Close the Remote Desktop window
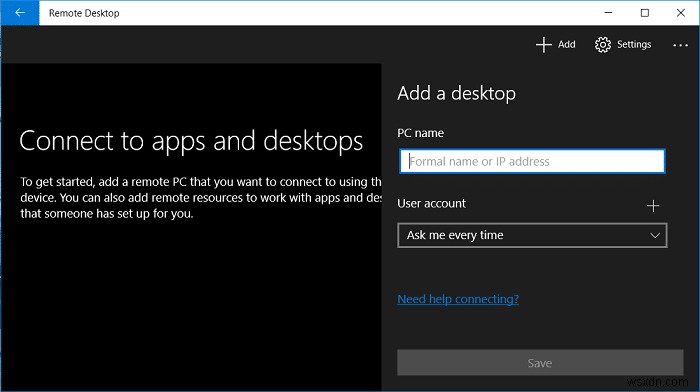This screenshot has height=392, width=700. tap(680, 13)
